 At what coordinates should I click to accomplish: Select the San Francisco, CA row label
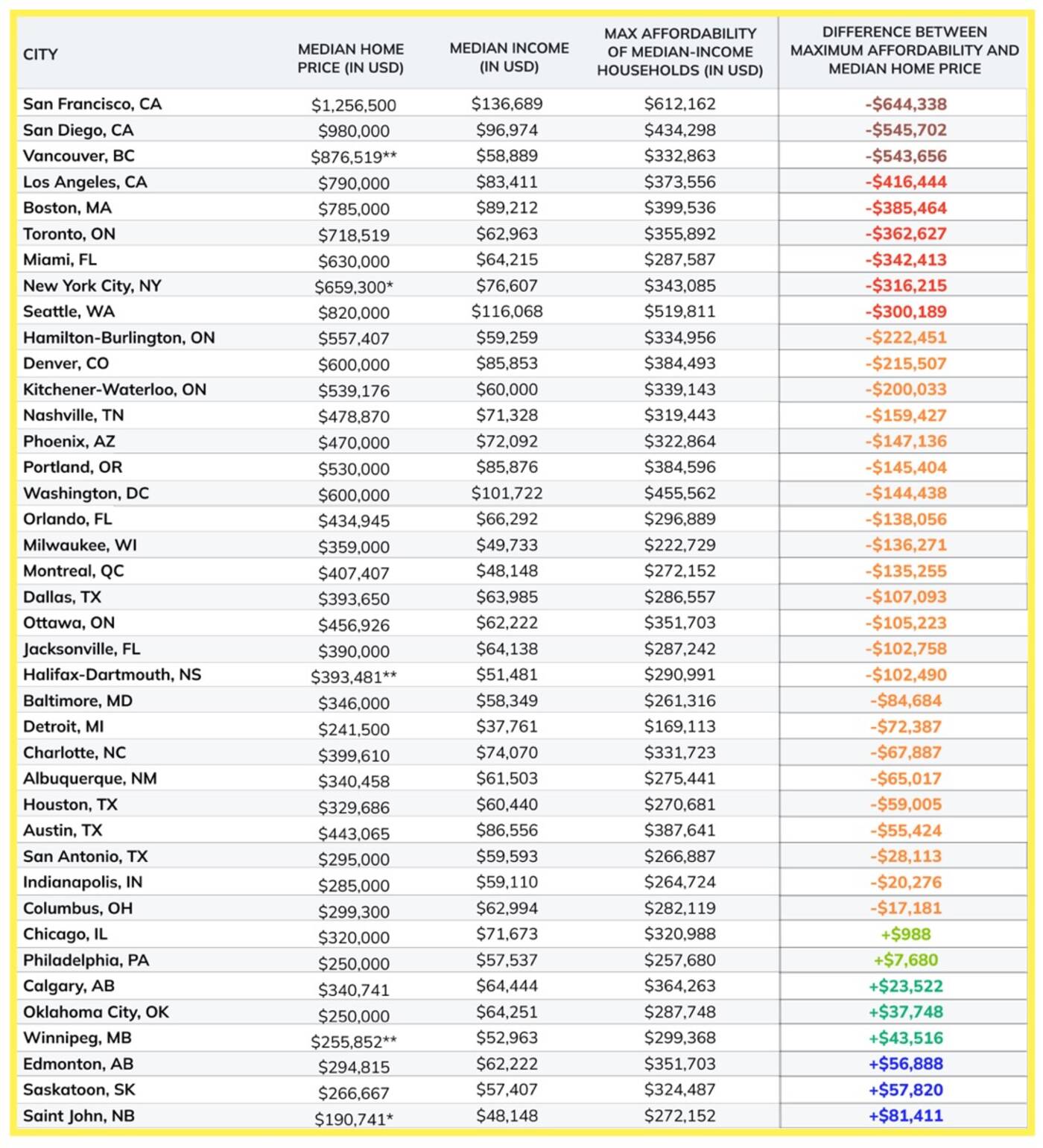pos(92,104)
